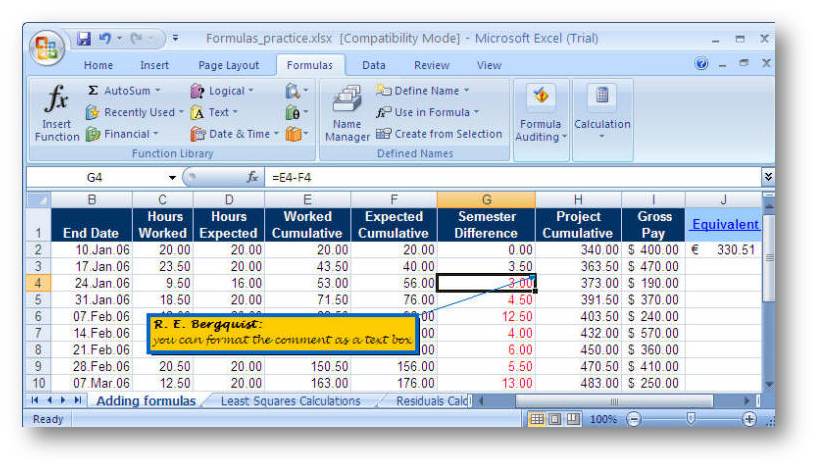Screen dimensions: 817x469
Task: Click in the formula bar showing =E4-F4
Action: (x=500, y=177)
